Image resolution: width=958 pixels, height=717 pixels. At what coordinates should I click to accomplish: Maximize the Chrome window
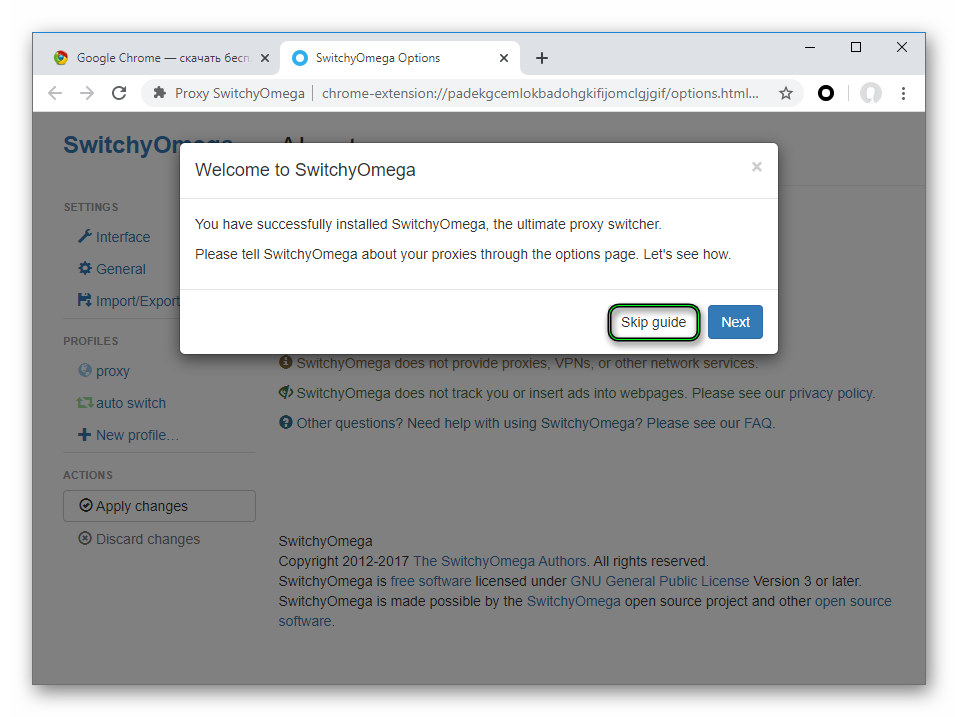pyautogui.click(x=856, y=47)
